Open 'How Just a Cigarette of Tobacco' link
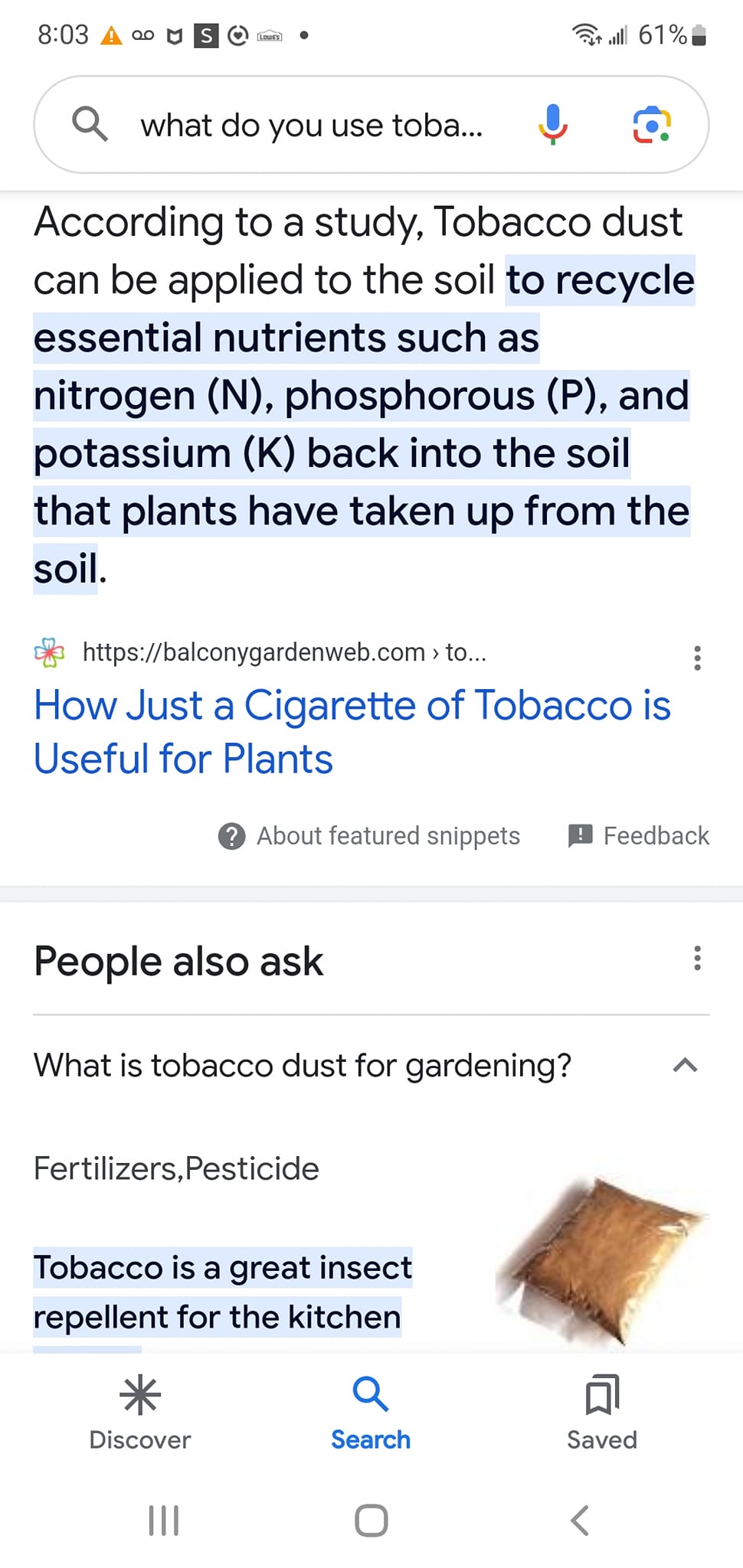Viewport: 743px width, 1568px height. (x=352, y=732)
